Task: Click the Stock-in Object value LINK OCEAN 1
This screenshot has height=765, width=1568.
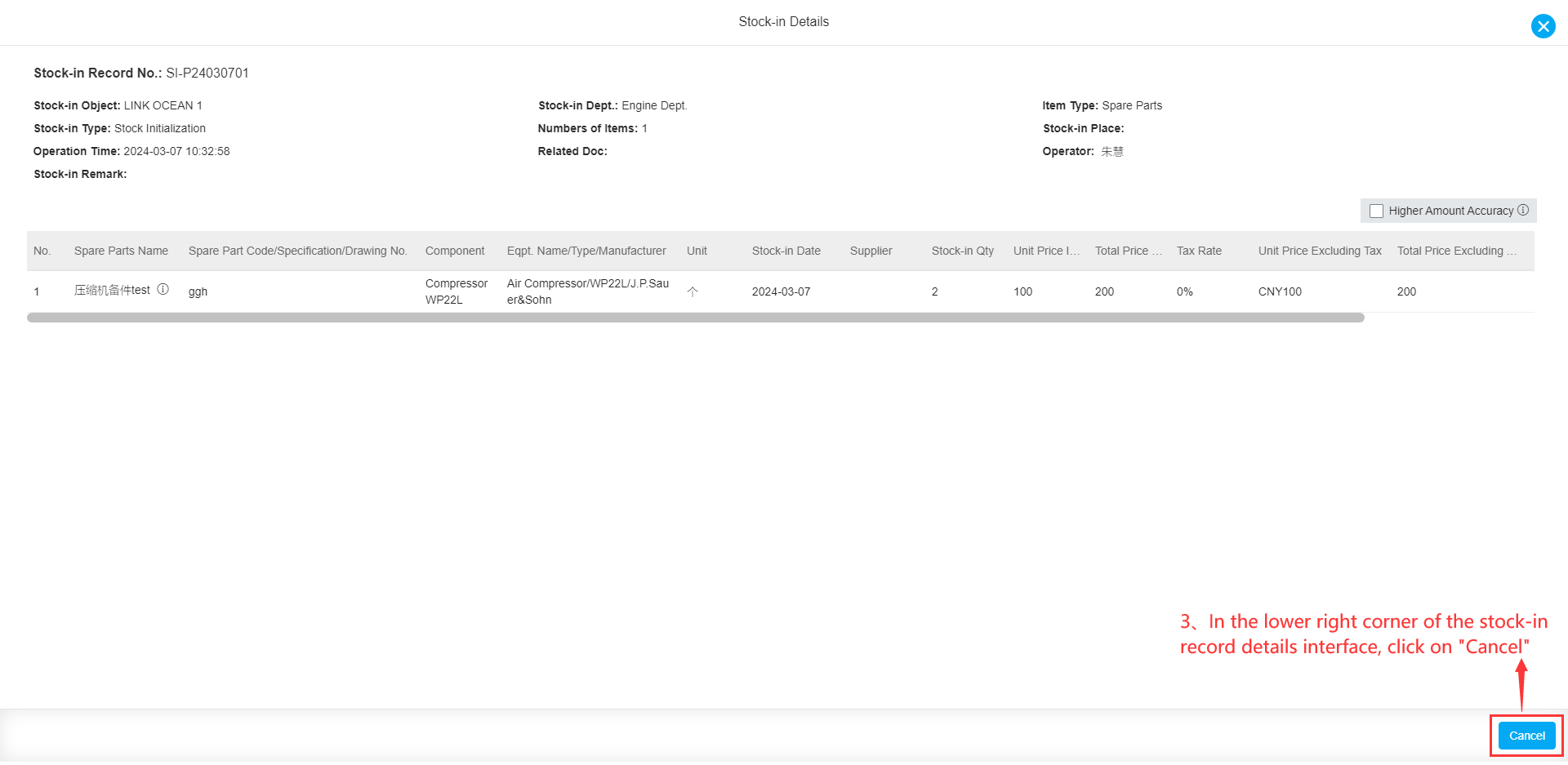Action: (x=163, y=105)
